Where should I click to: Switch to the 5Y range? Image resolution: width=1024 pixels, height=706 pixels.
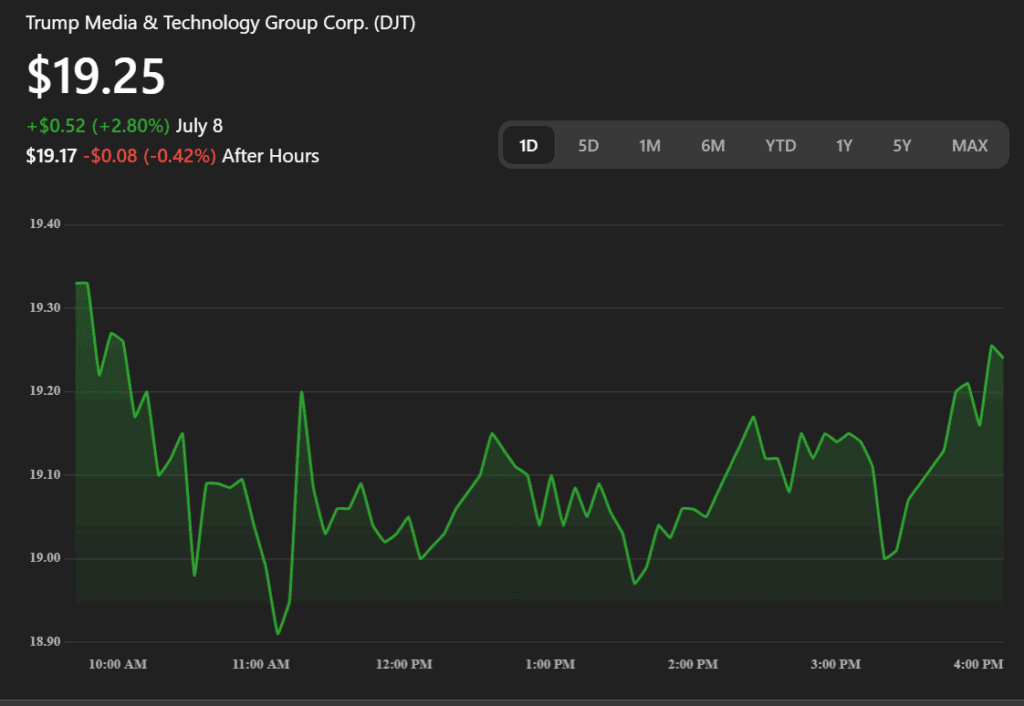pos(902,145)
